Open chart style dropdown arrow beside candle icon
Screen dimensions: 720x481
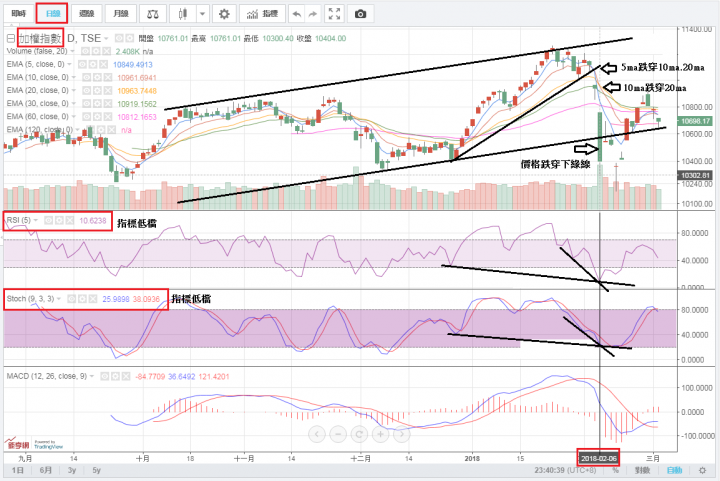[x=202, y=14]
